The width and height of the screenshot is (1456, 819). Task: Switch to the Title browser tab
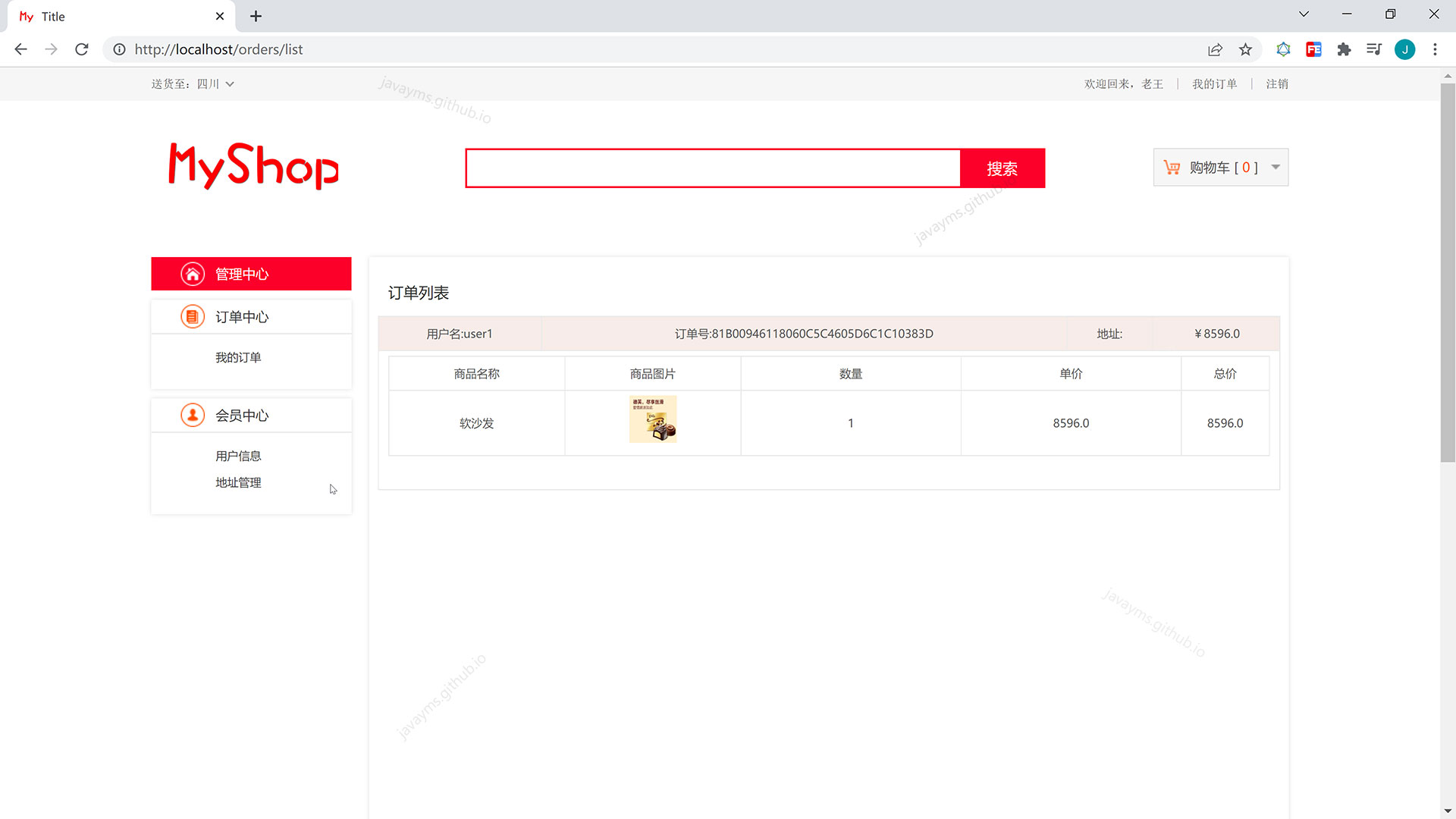[x=53, y=16]
